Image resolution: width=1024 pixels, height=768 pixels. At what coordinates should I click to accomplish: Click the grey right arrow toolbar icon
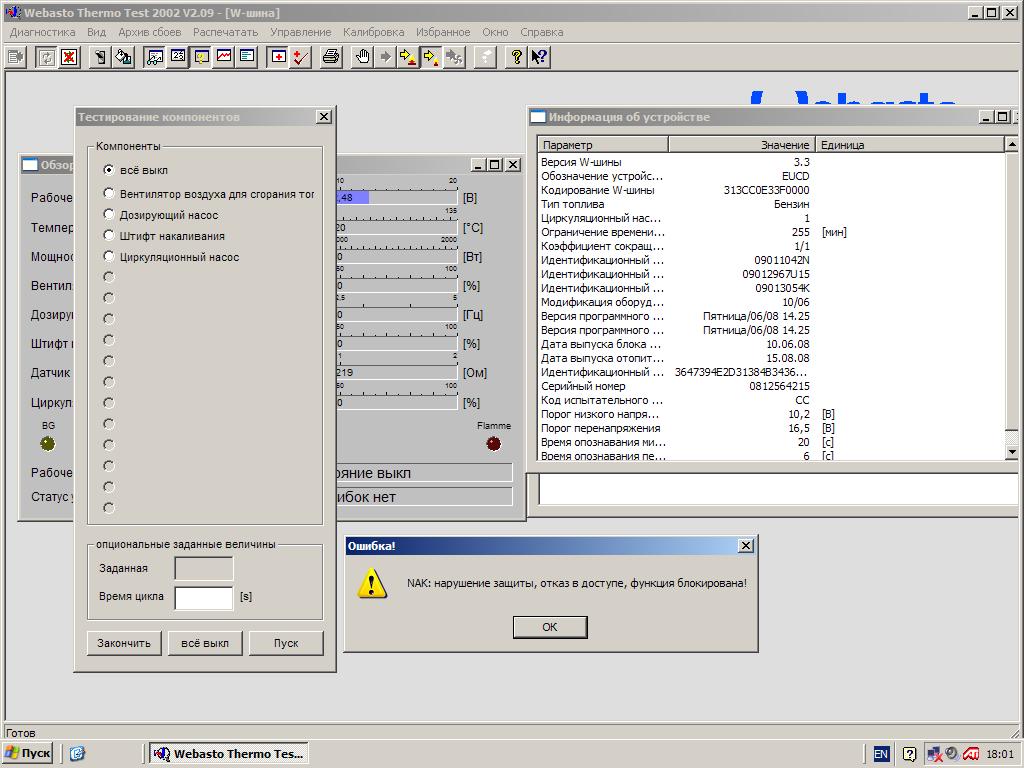385,57
